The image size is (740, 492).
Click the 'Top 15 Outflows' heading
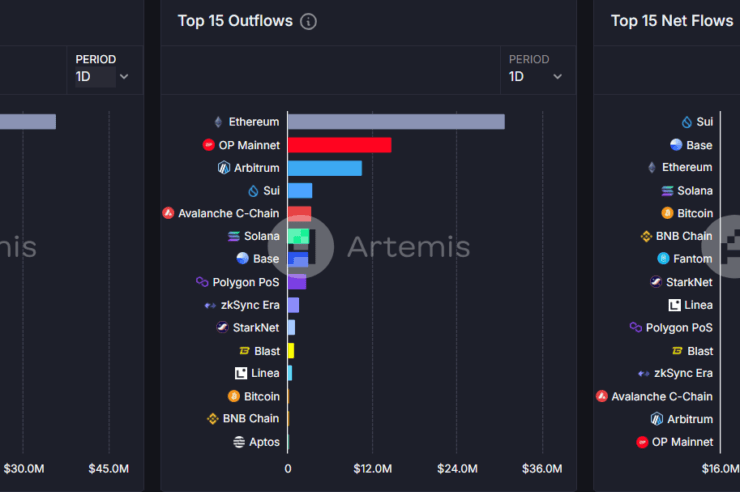235,21
